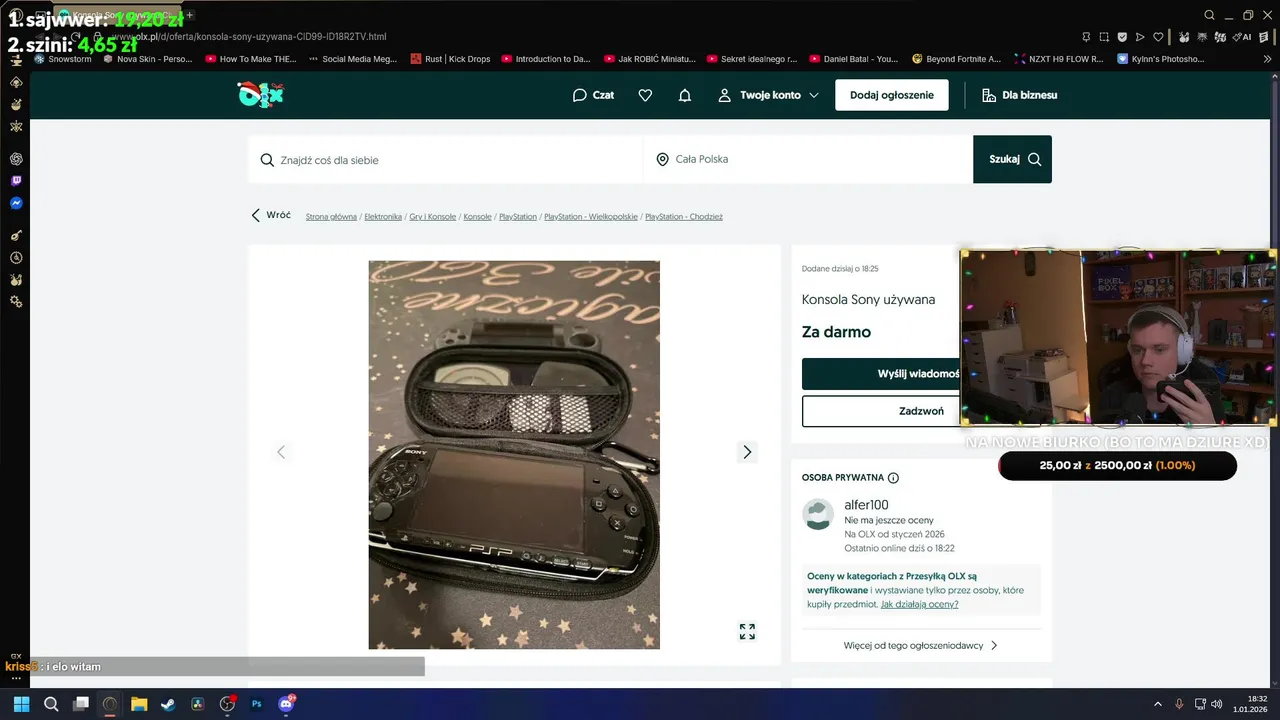
Task: Open 'How To Make THE...' bookmark
Action: coord(251,59)
